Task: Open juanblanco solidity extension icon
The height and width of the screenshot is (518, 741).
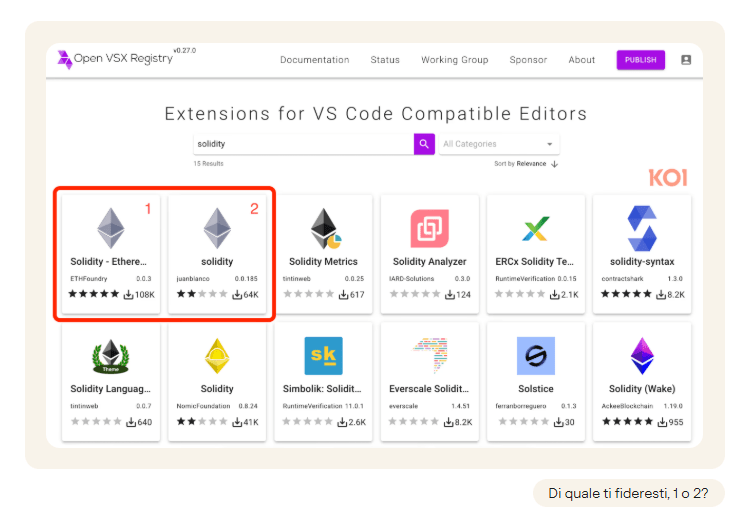Action: tap(217, 228)
